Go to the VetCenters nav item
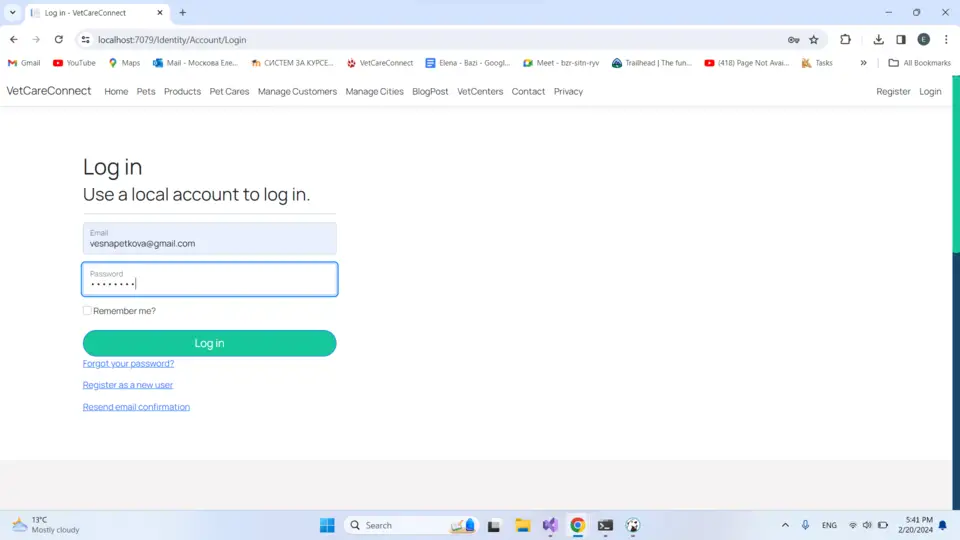Screen dimensions: 960x540 pyautogui.click(x=480, y=92)
